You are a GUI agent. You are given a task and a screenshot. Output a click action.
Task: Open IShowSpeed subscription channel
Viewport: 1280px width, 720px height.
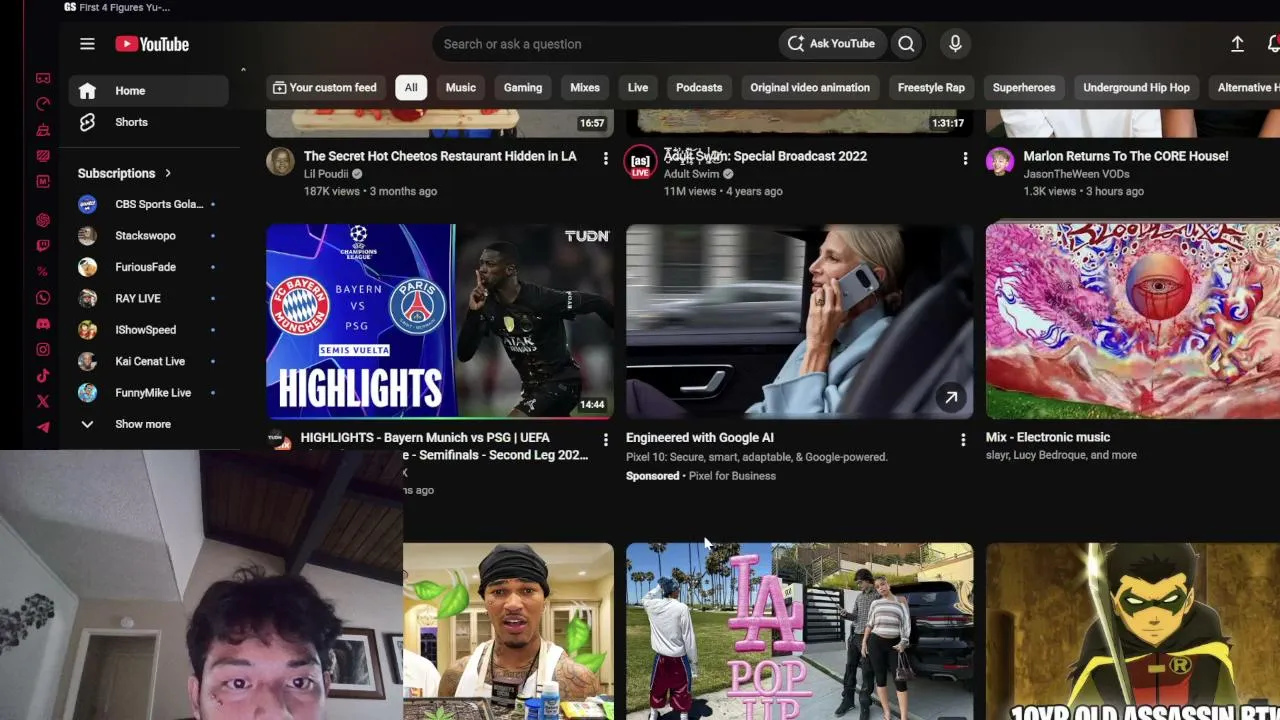(x=149, y=330)
